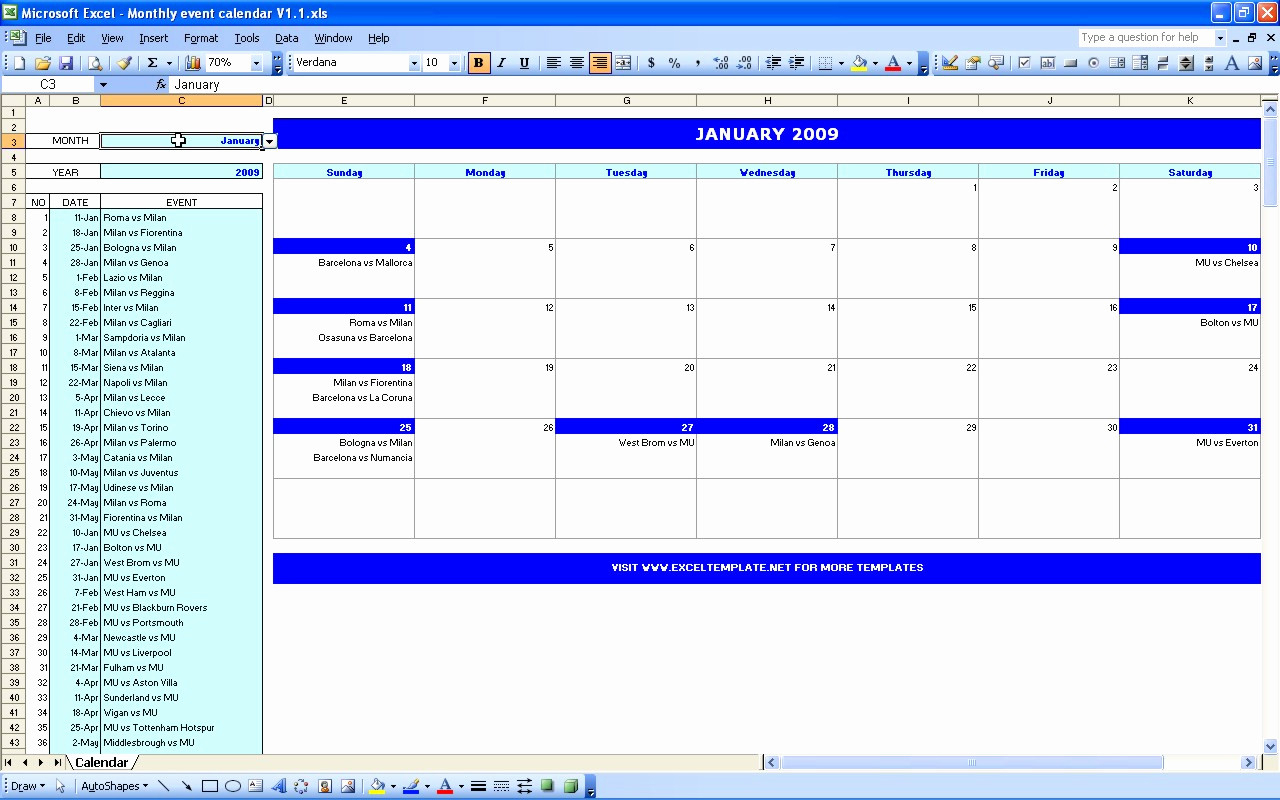Click the New workbook icon
Viewport: 1280px width, 800px height.
19,63
